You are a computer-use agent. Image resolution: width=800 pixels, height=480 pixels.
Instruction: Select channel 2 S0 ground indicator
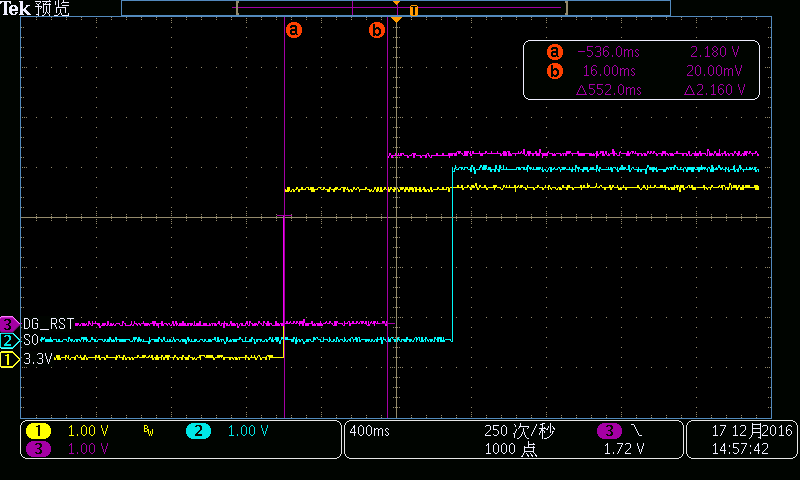click(9, 340)
